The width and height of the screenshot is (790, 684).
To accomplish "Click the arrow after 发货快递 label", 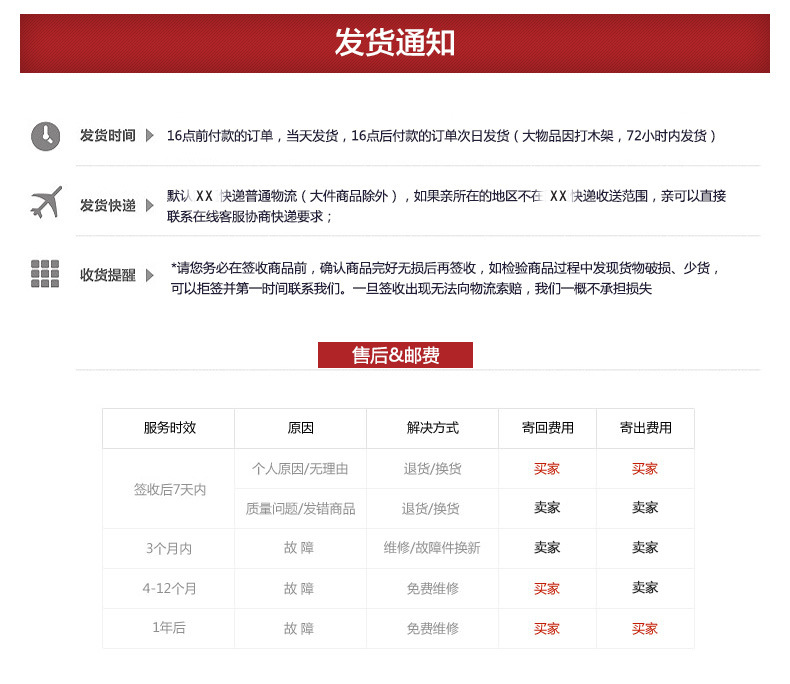I will click(x=150, y=206).
